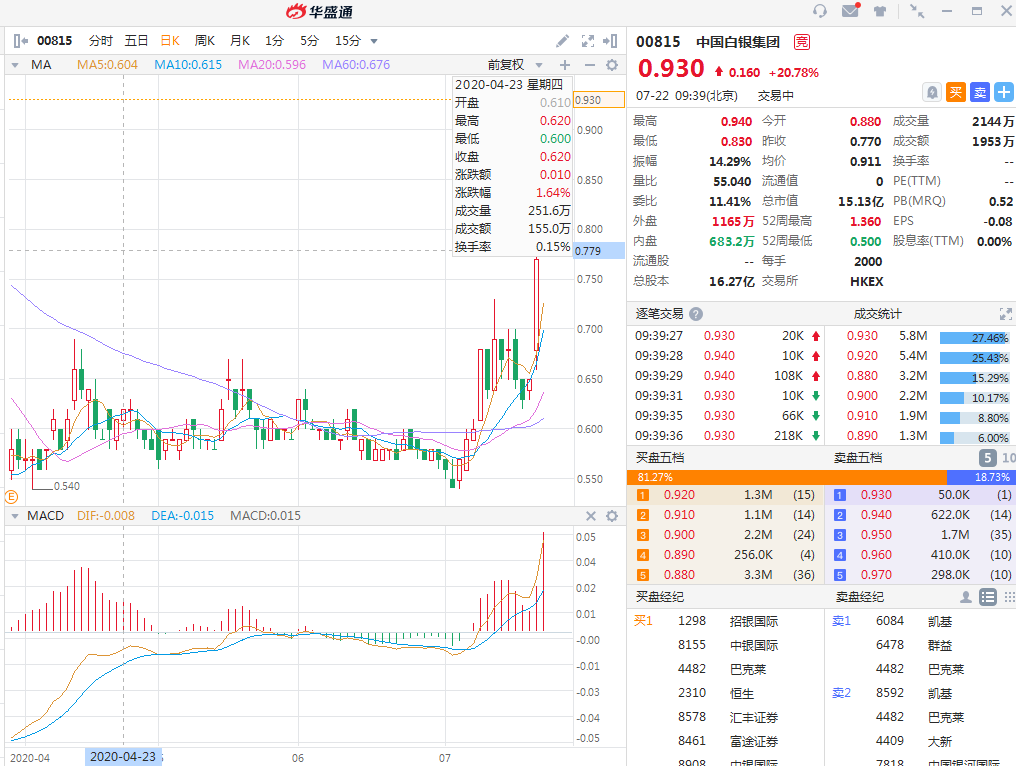Open the skin theme shirt icon
The width and height of the screenshot is (1016, 766).
click(880, 11)
